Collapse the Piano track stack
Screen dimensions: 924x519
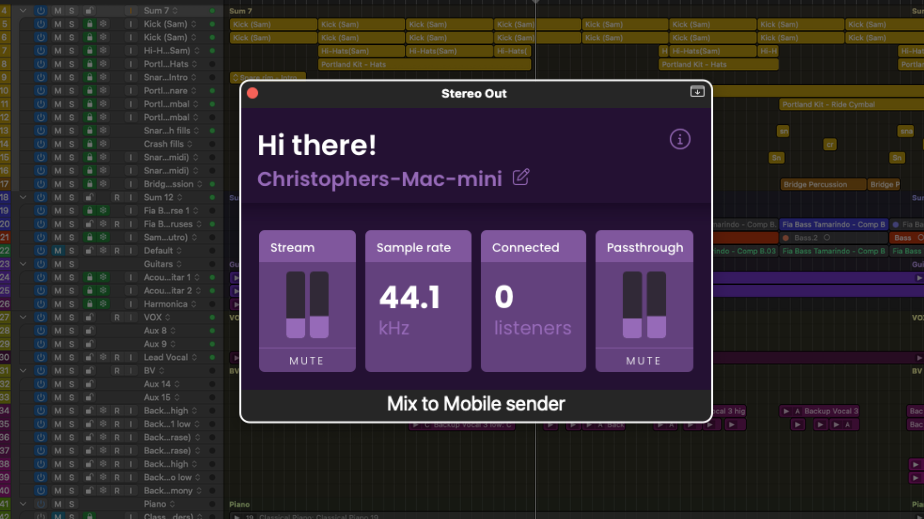[x=23, y=504]
